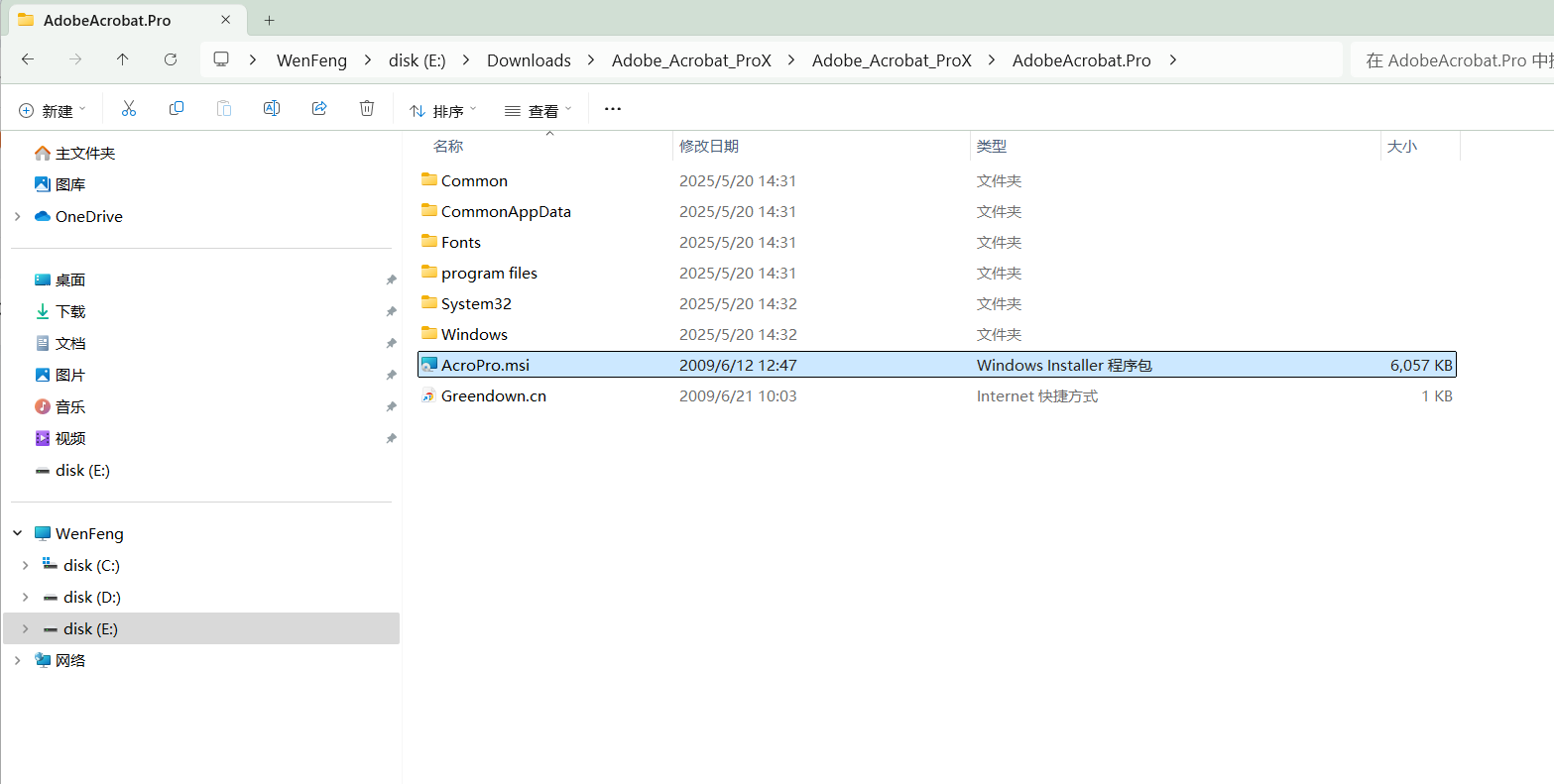This screenshot has height=784, width=1554.
Task: Open the 查看 view dropdown
Action: point(538,110)
